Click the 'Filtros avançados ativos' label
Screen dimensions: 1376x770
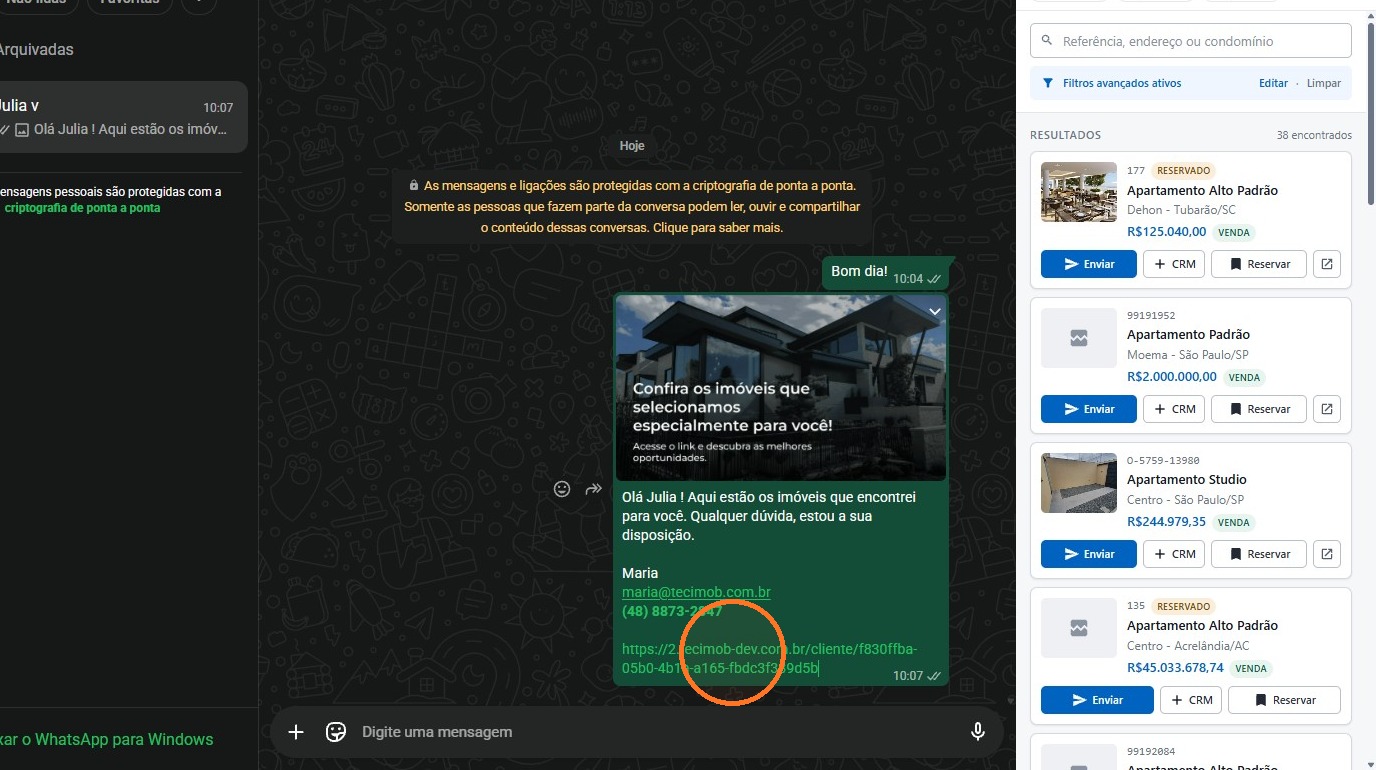coord(1122,83)
